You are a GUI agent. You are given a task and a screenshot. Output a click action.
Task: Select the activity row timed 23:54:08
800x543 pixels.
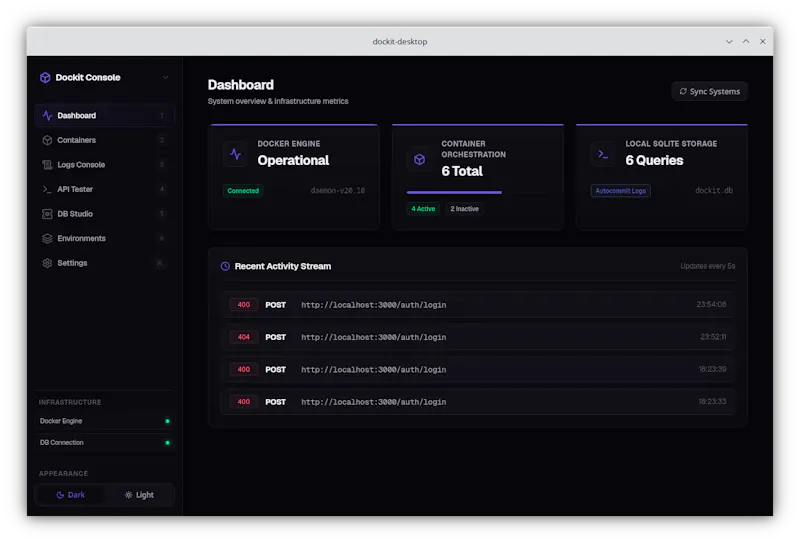[x=478, y=305]
